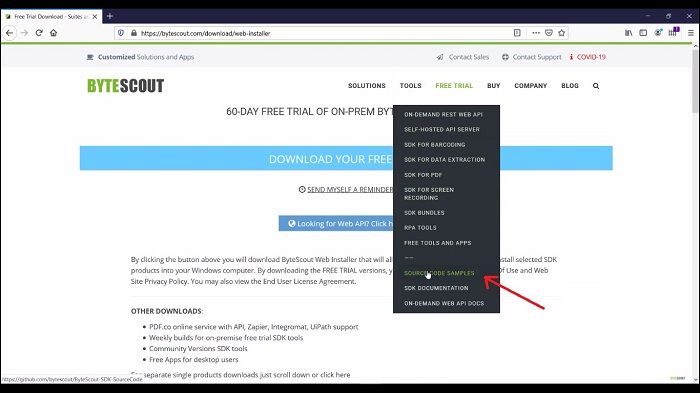Save page to Pocket icon
This screenshot has height=393, width=700.
[549, 33]
